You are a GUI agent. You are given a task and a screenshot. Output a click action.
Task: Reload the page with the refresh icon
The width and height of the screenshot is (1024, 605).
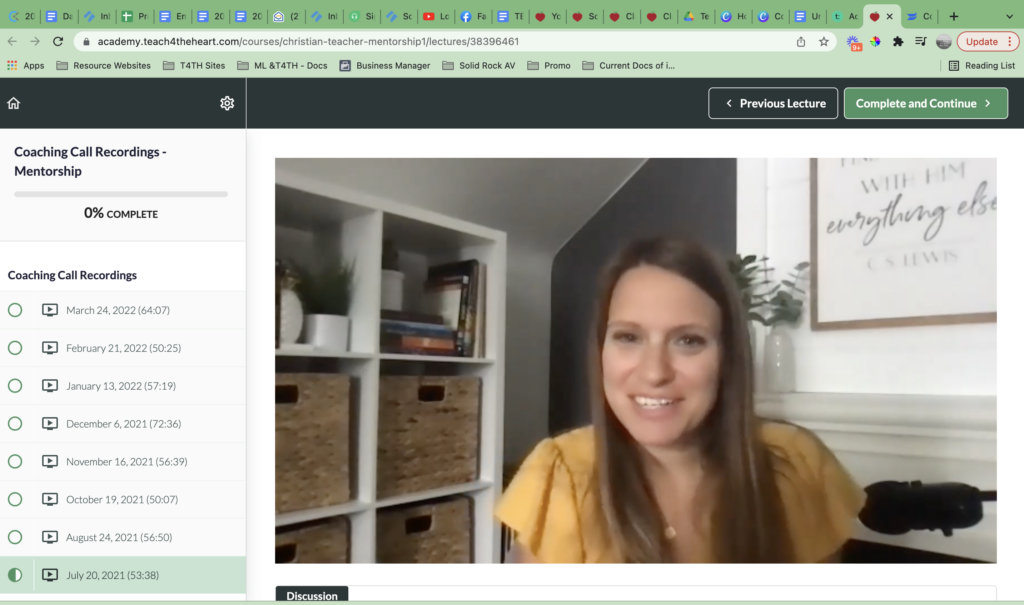58,41
